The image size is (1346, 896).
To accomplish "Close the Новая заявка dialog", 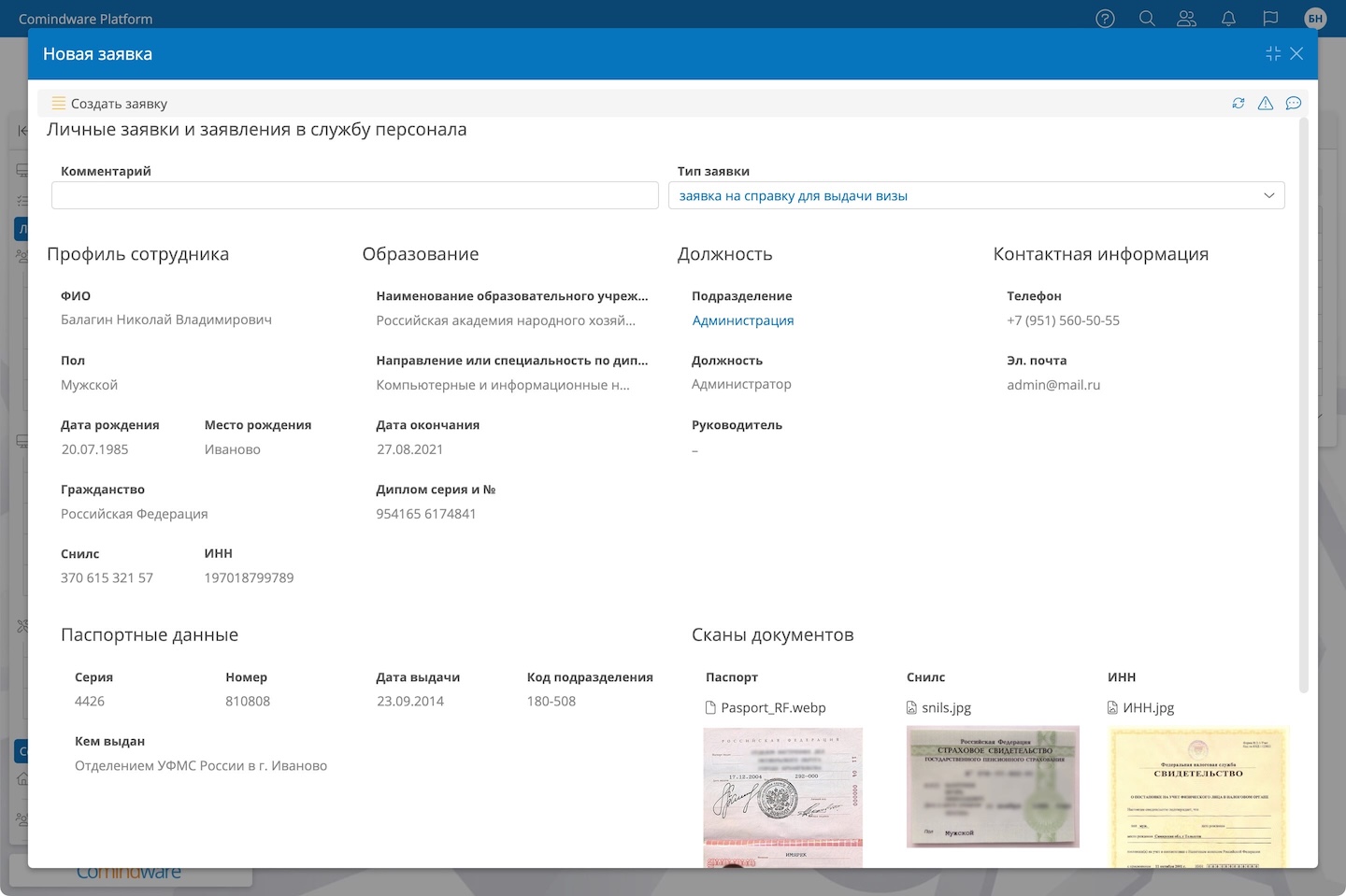I will point(1296,54).
